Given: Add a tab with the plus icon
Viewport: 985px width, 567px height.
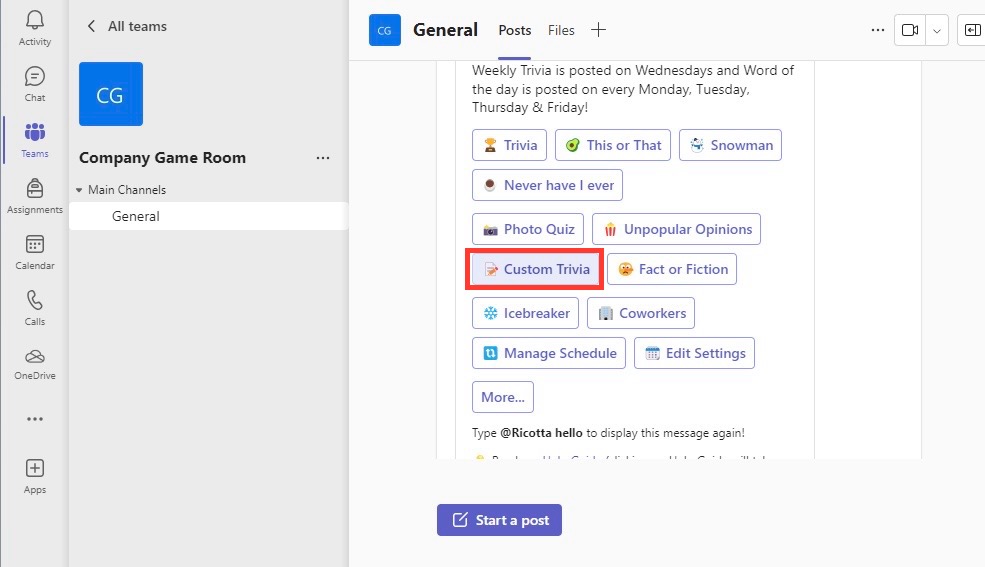Looking at the screenshot, I should click(599, 30).
